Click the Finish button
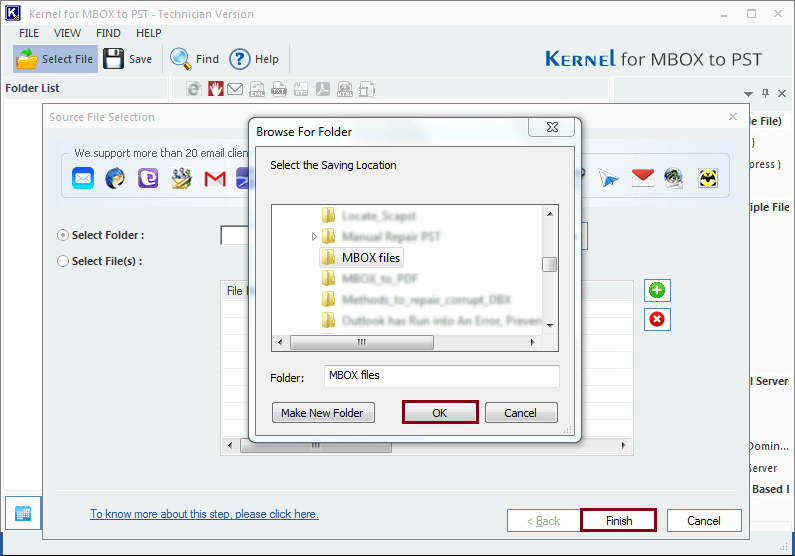Screen dimensions: 795x556 (619, 521)
